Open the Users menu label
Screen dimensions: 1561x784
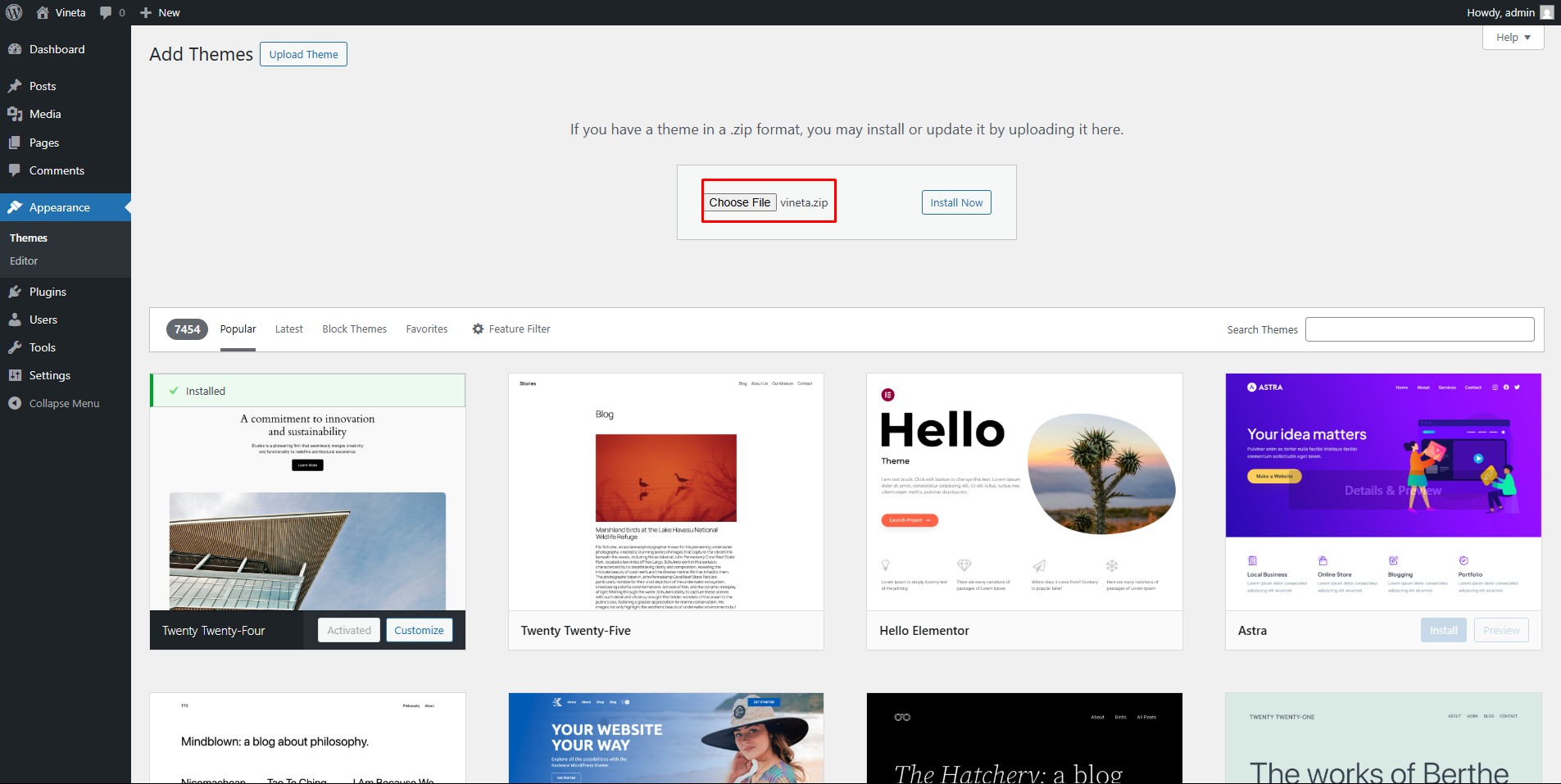click(x=43, y=319)
